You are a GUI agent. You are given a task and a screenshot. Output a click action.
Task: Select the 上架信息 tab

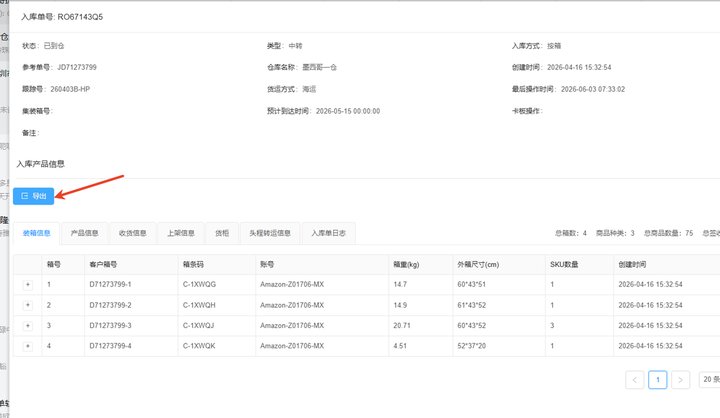point(181,233)
